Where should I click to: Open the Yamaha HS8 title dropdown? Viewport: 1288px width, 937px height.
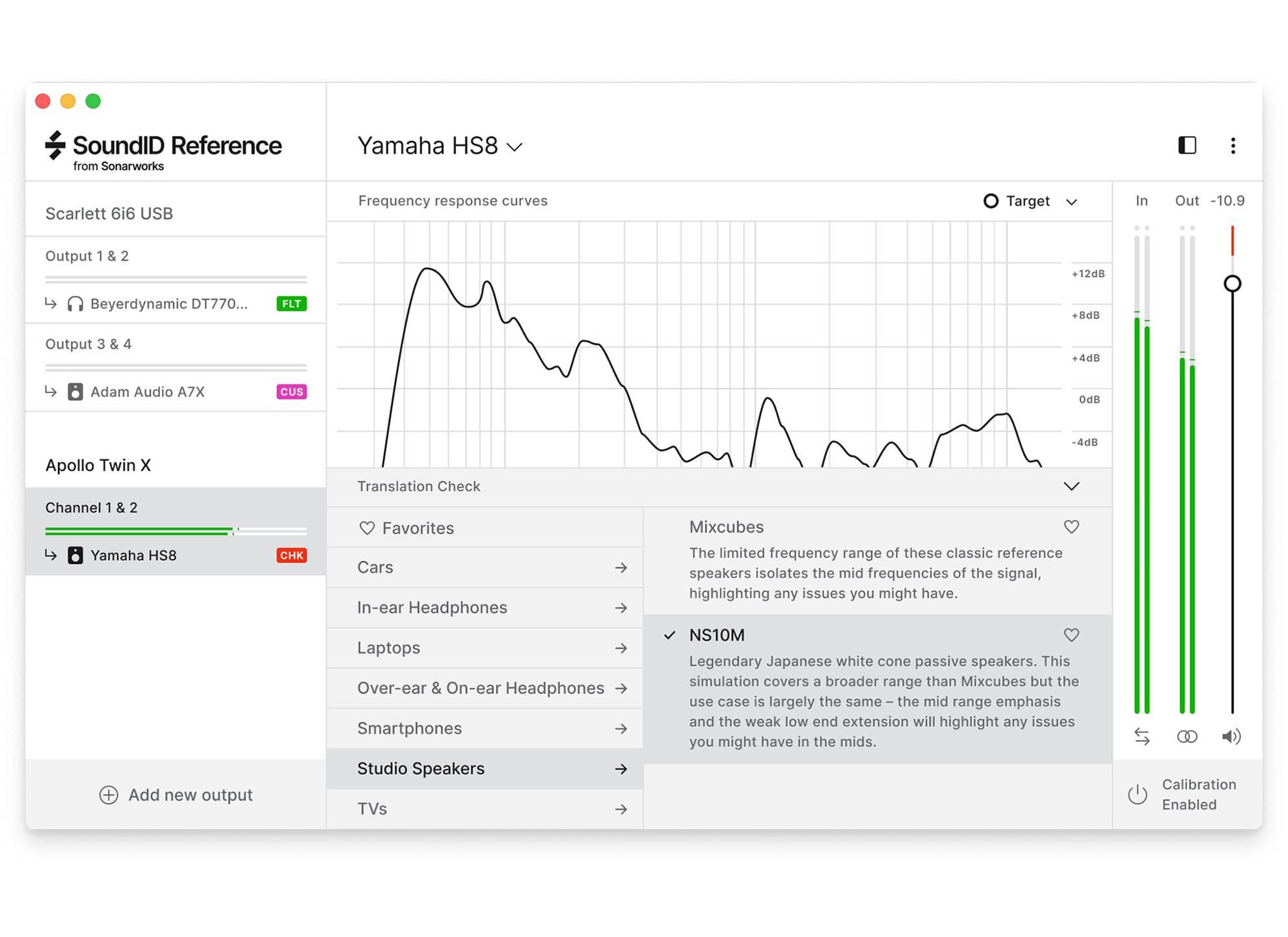click(x=440, y=146)
